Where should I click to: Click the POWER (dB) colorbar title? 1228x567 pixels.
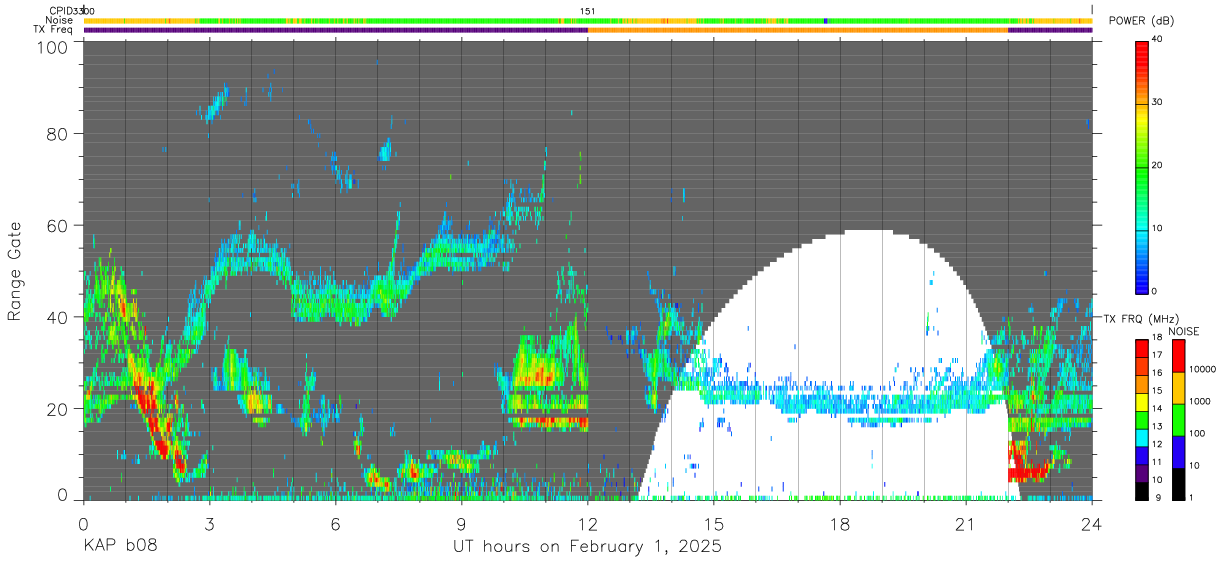coord(1142,21)
